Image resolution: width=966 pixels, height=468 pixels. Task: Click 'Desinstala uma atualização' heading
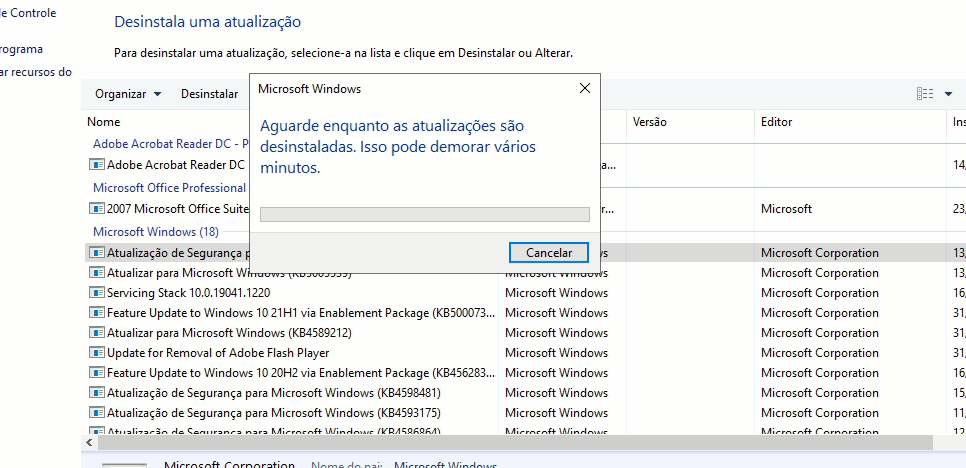pyautogui.click(x=208, y=22)
